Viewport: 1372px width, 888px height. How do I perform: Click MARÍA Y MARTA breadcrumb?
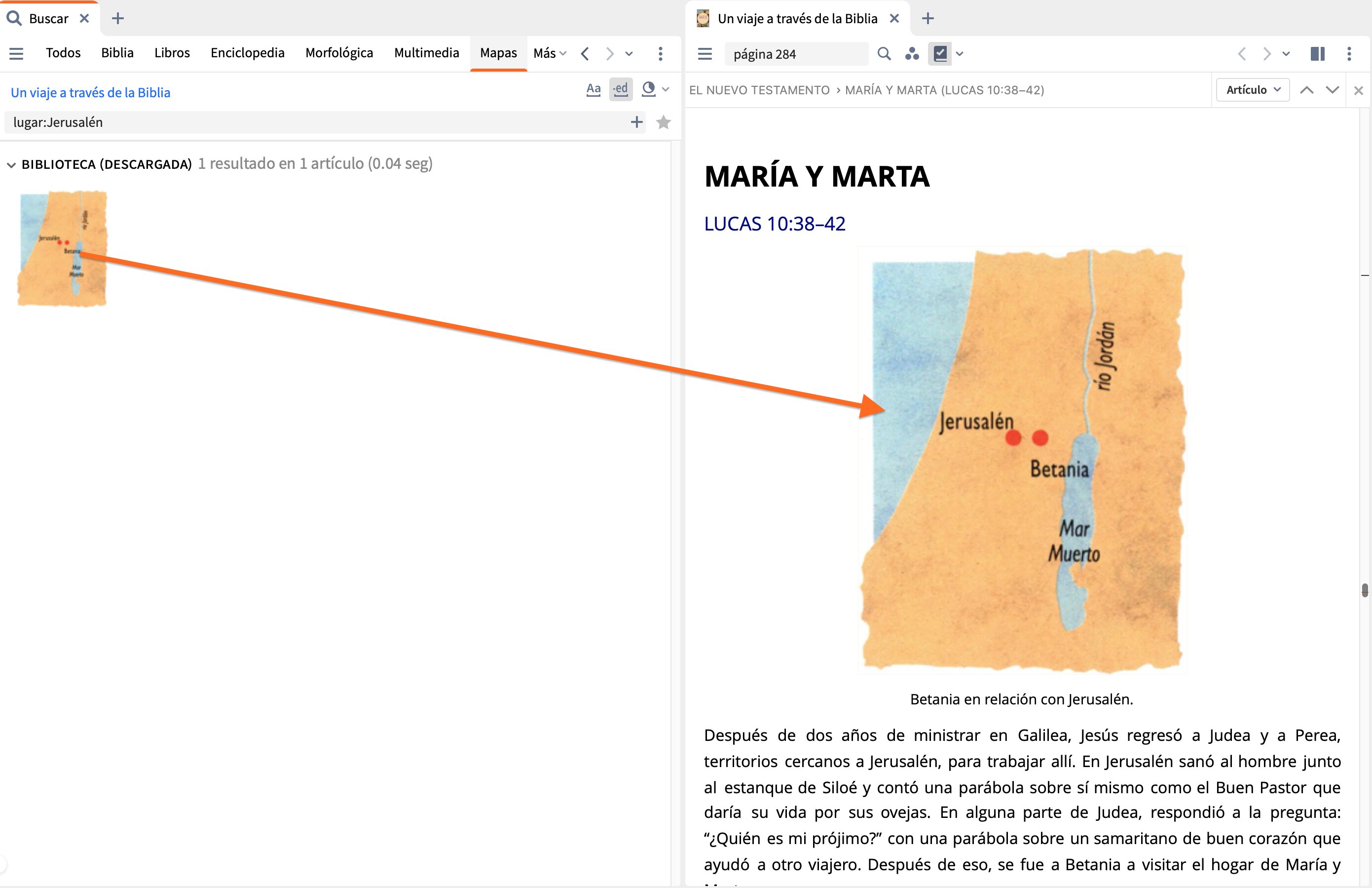coord(944,90)
